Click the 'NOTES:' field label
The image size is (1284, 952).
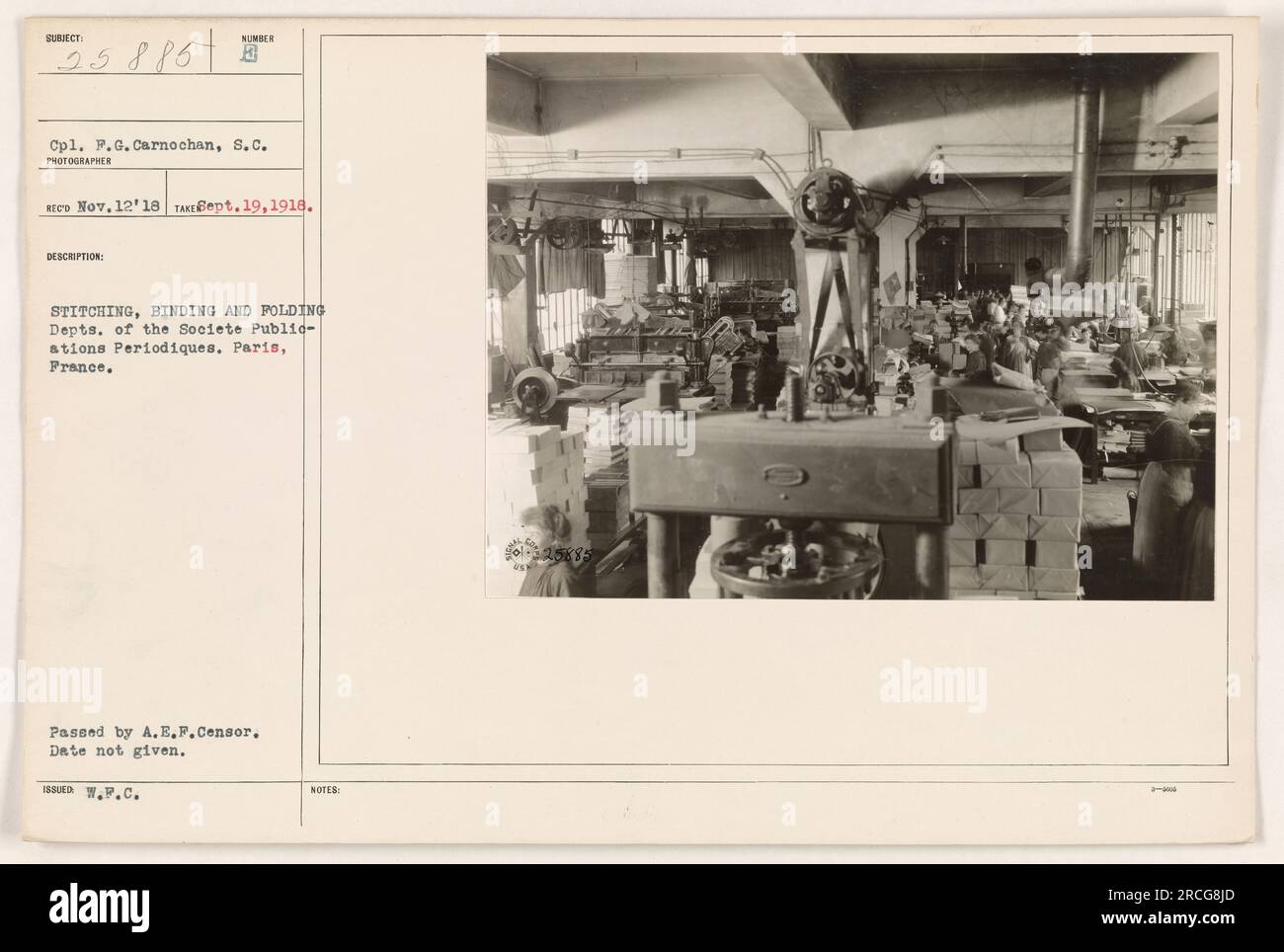(325, 790)
